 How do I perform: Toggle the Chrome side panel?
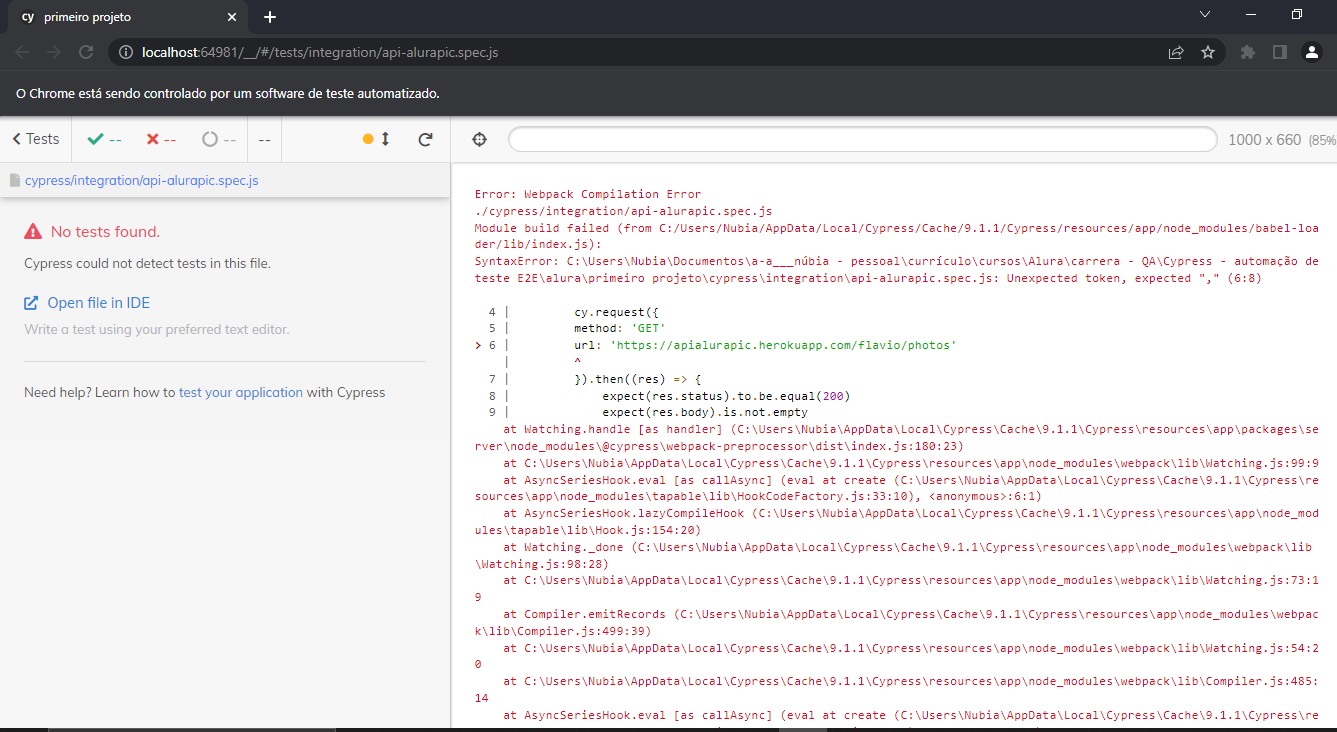(1279, 52)
